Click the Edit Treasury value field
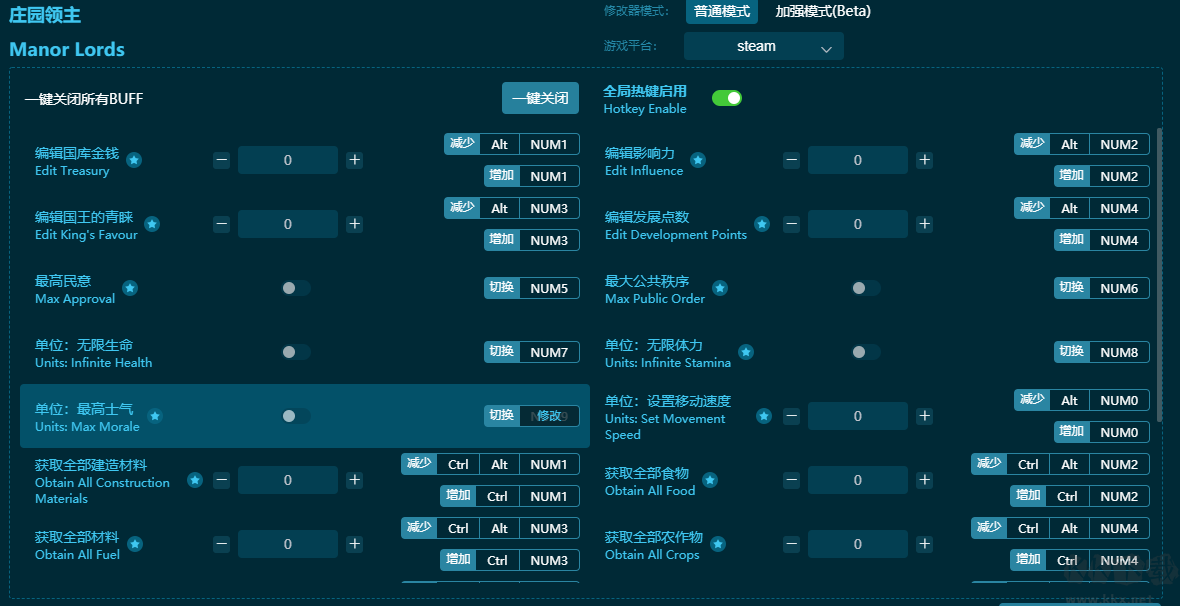Screen dimensions: 1180x606 [287, 160]
